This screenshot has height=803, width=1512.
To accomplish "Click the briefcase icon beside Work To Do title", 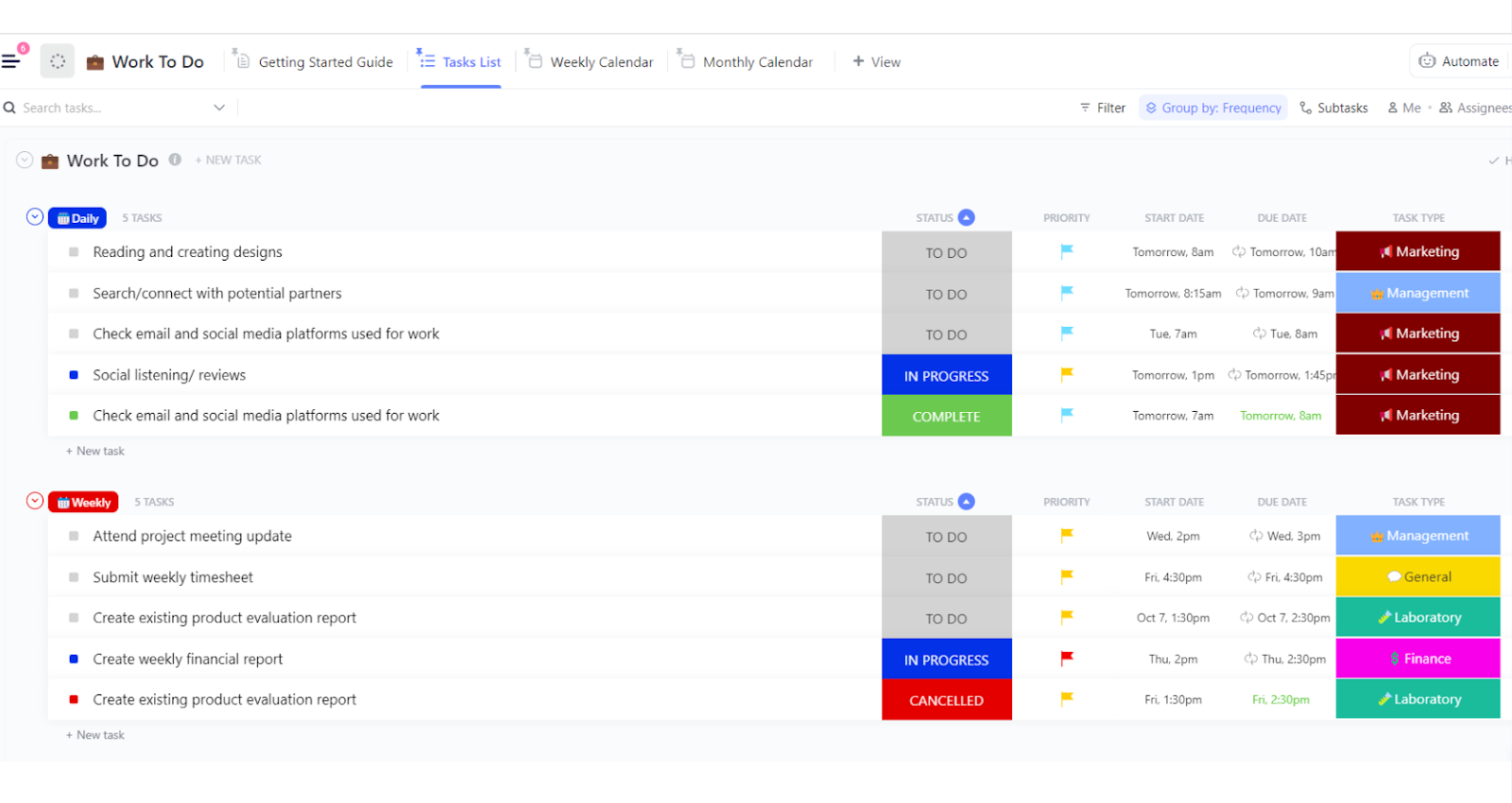I will [x=95, y=62].
